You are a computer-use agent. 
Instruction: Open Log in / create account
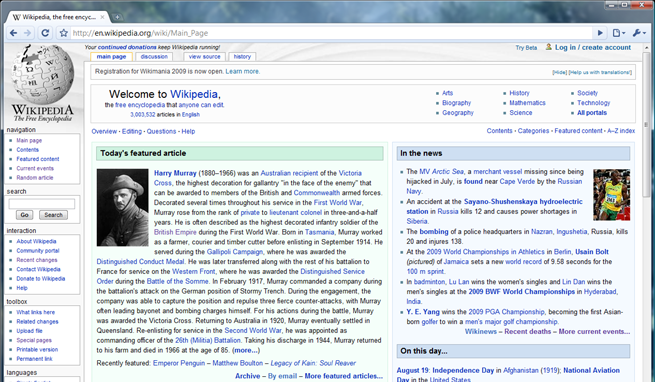coord(593,47)
